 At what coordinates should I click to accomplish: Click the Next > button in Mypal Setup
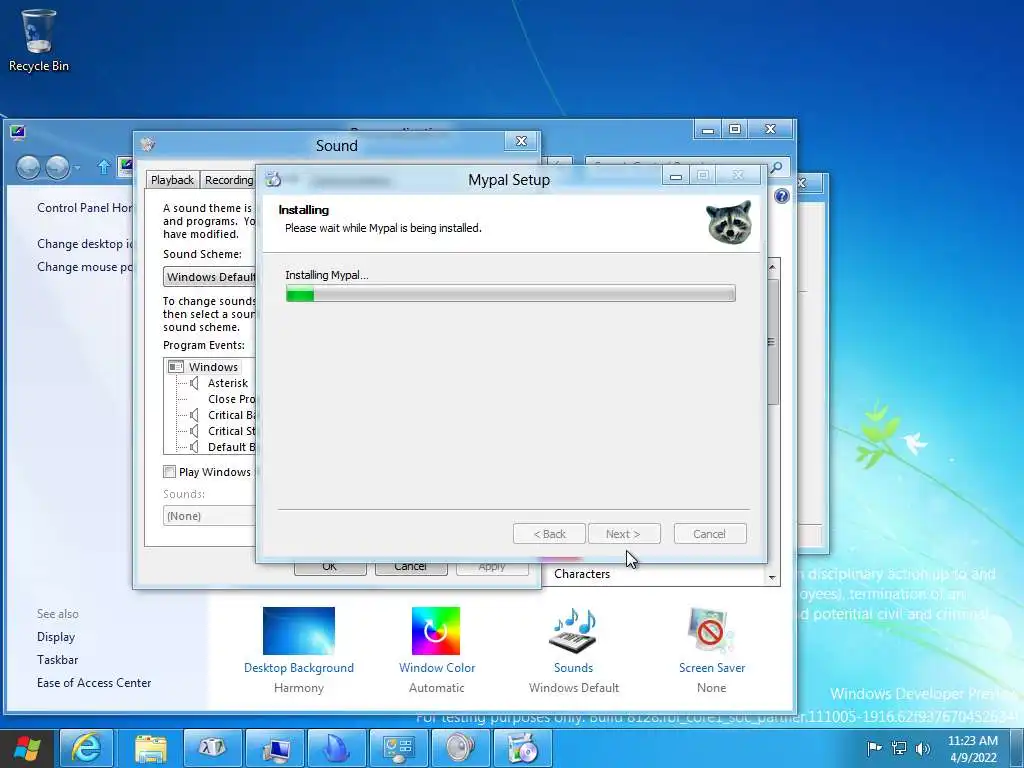624,534
